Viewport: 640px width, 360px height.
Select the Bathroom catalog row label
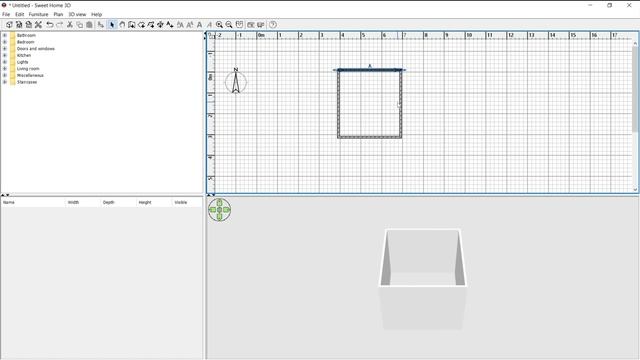click(26, 36)
